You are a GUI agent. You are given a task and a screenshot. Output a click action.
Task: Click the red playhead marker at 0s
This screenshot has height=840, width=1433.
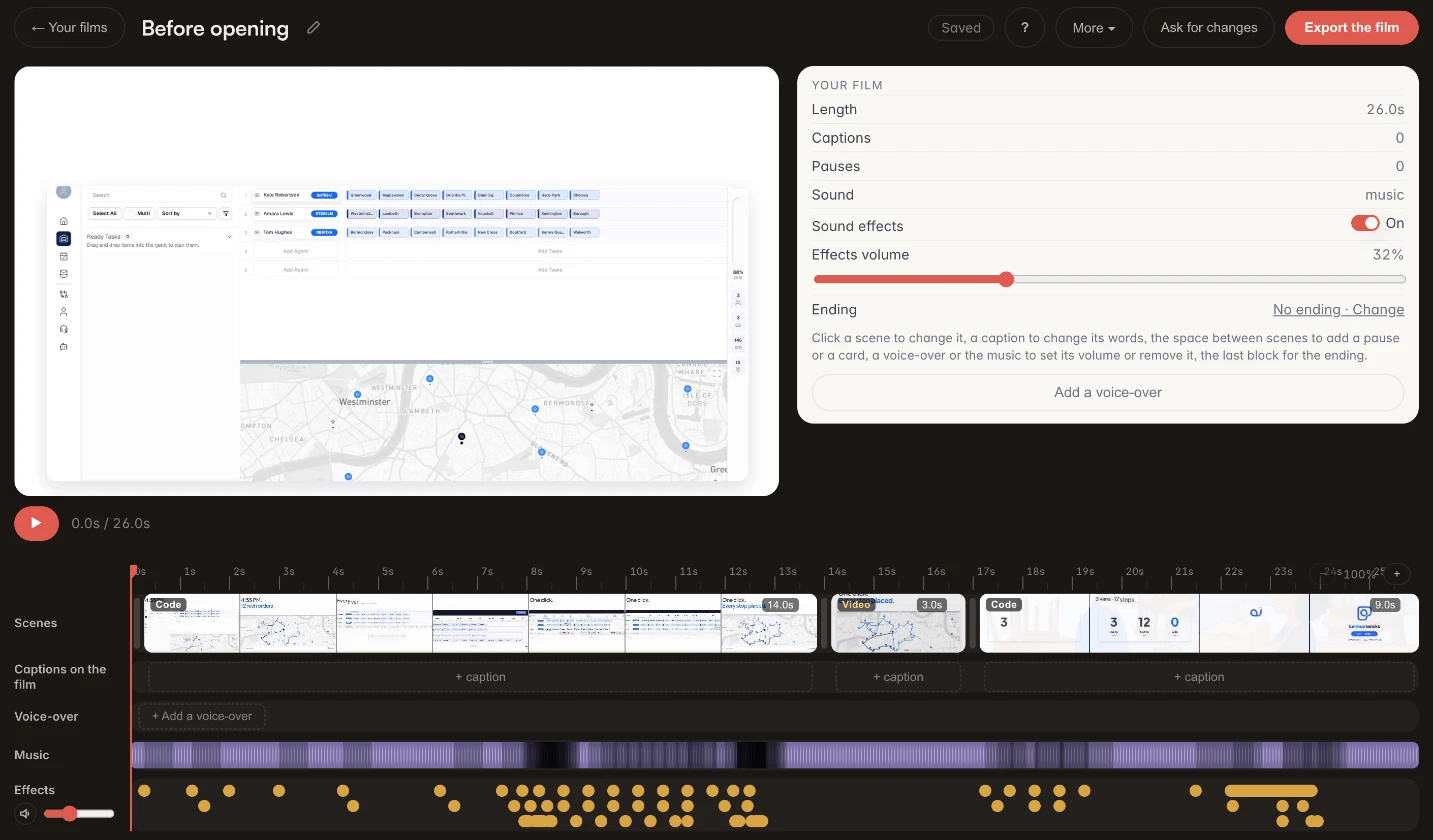[132, 571]
